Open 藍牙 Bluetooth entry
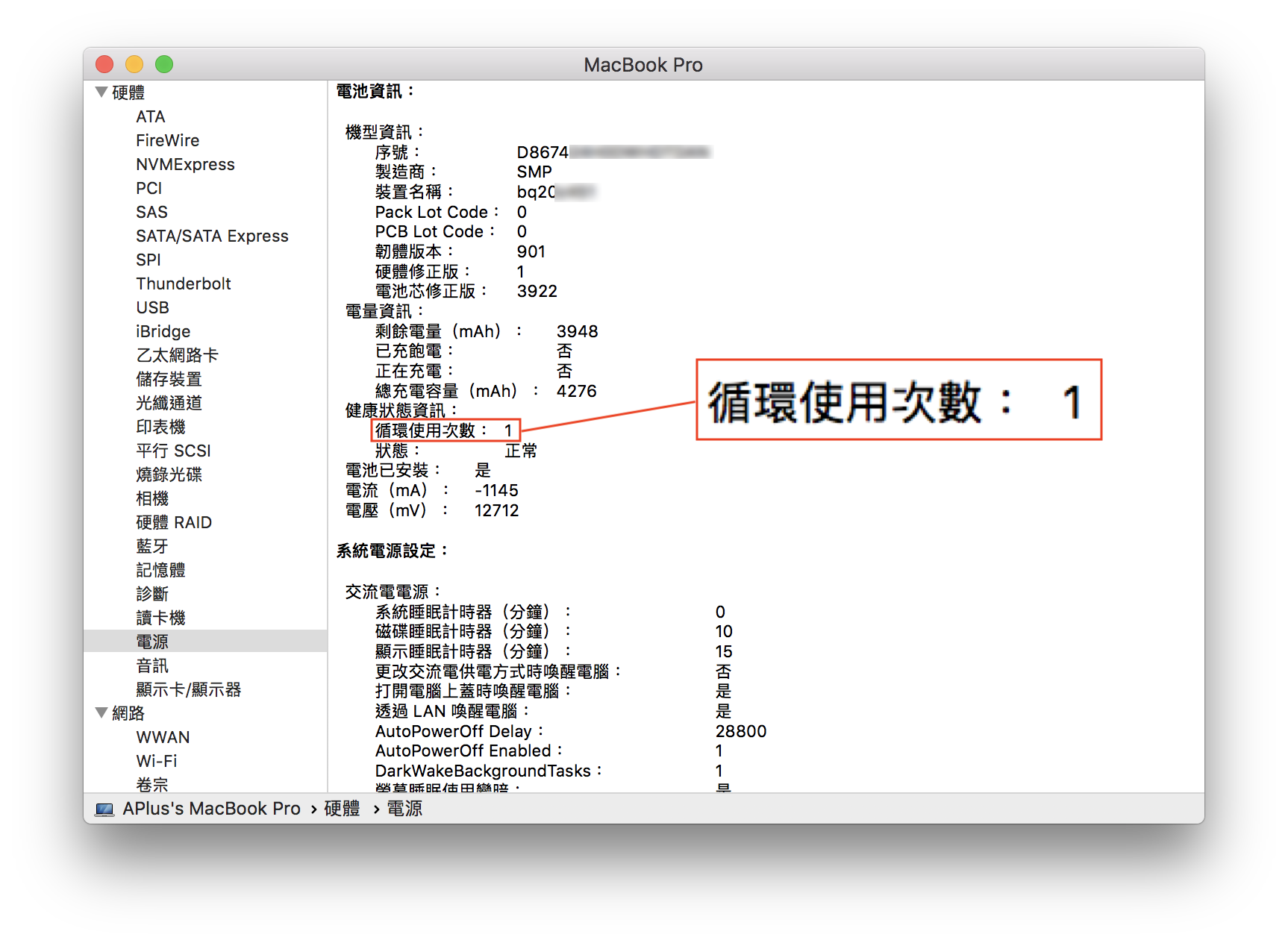1288x943 pixels. 152,546
